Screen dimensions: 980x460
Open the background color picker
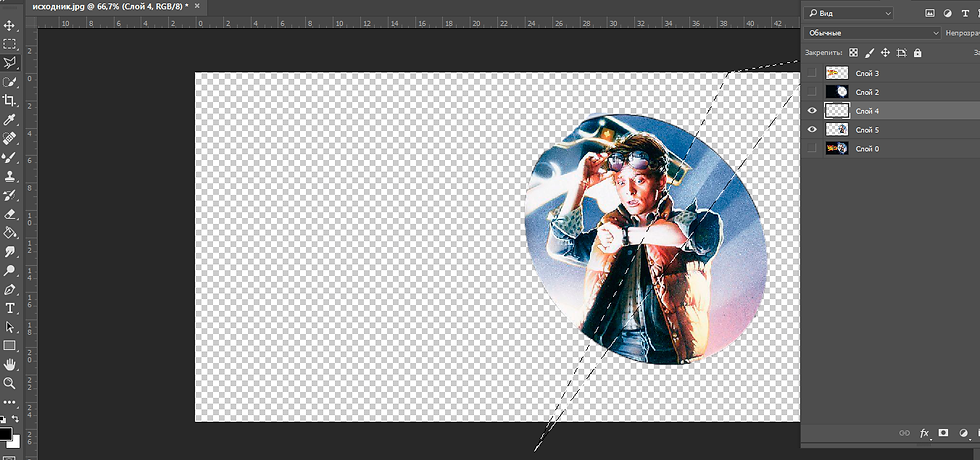[x=16, y=442]
